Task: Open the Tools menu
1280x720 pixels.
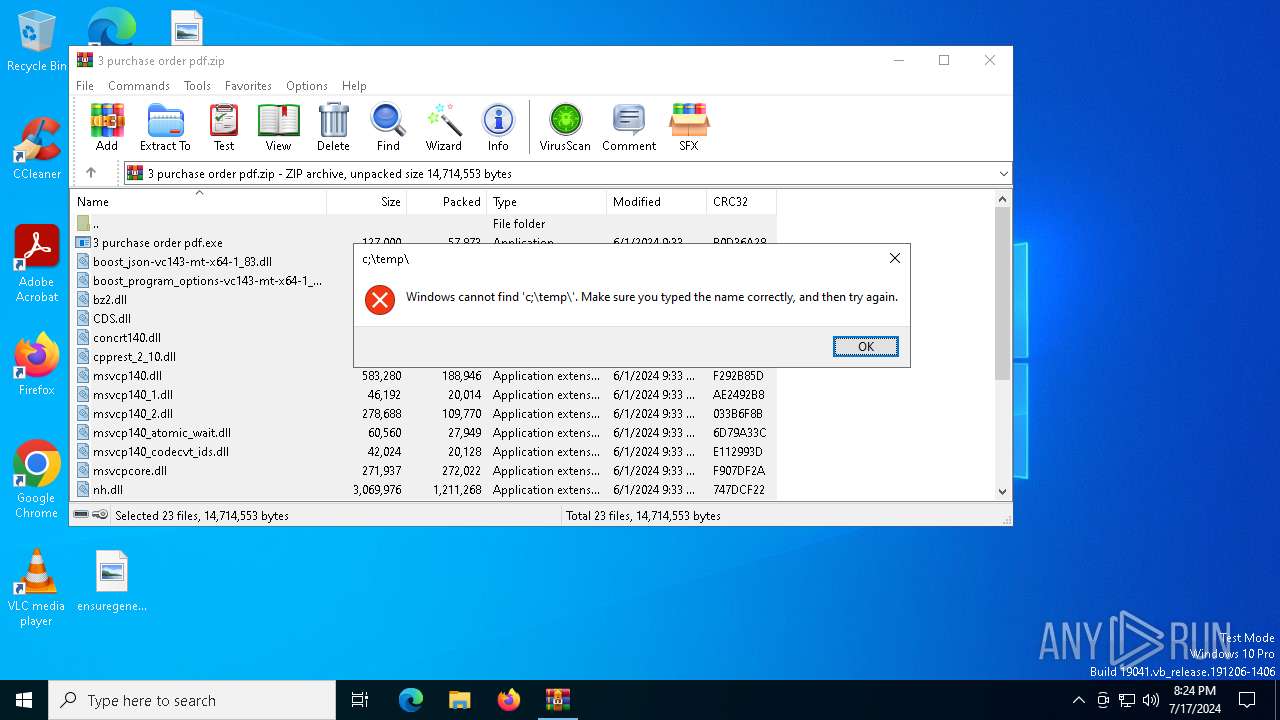Action: click(x=197, y=86)
